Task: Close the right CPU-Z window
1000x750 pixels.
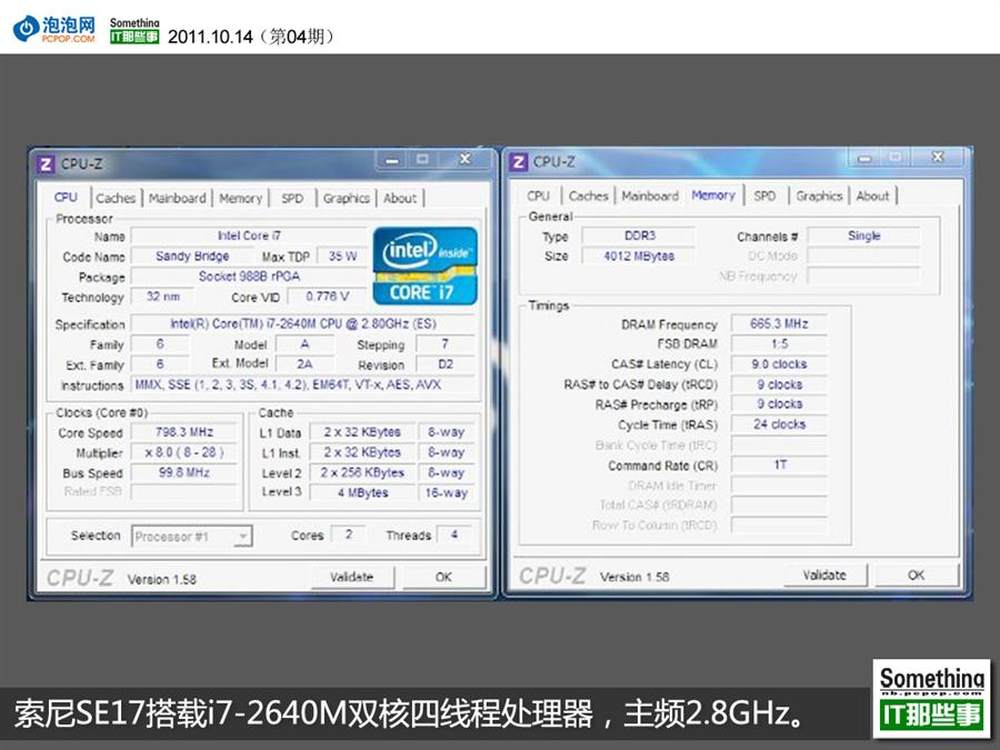Action: pos(938,157)
